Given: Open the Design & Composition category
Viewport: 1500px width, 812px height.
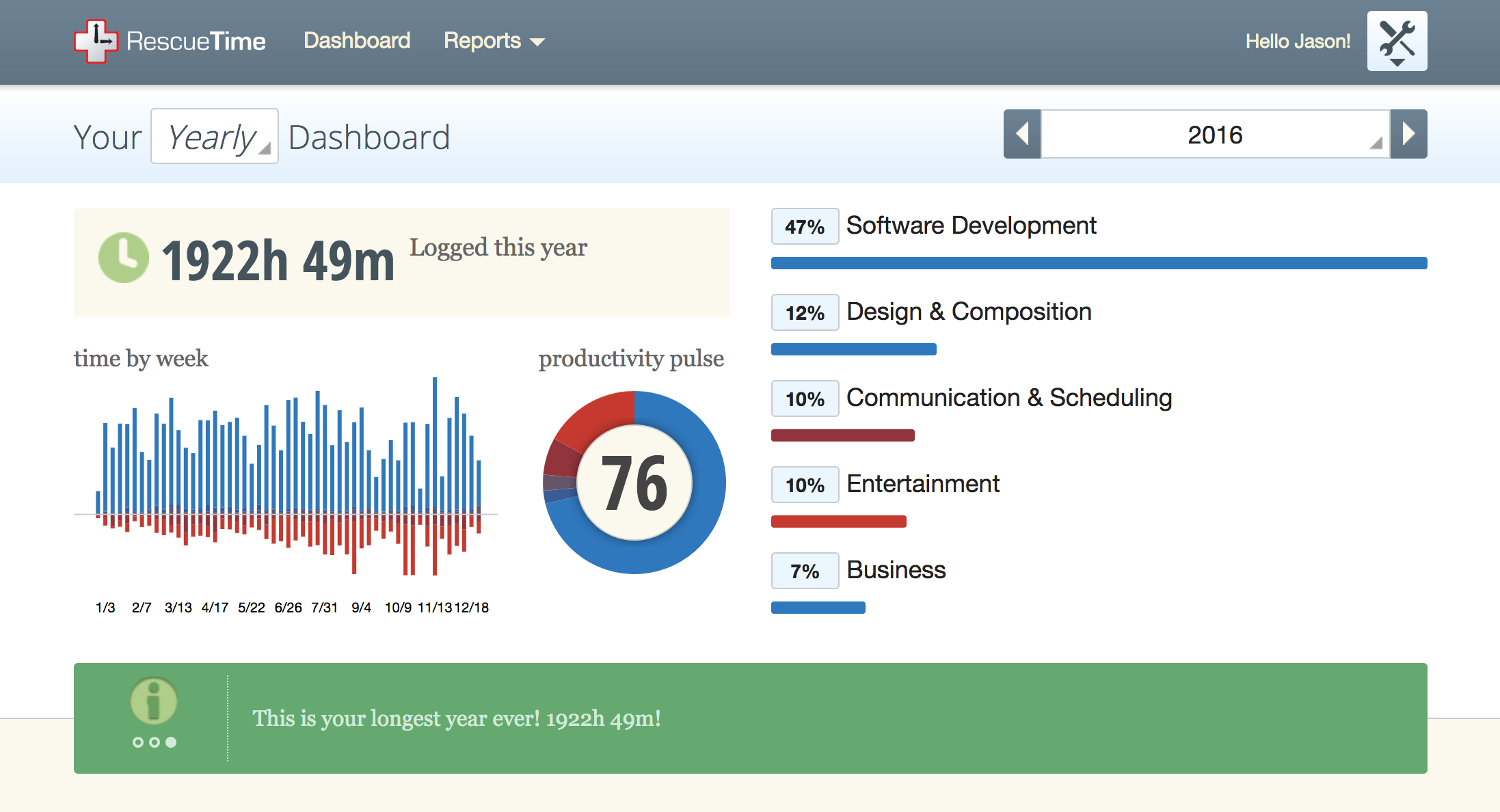Looking at the screenshot, I should pyautogui.click(x=969, y=312).
